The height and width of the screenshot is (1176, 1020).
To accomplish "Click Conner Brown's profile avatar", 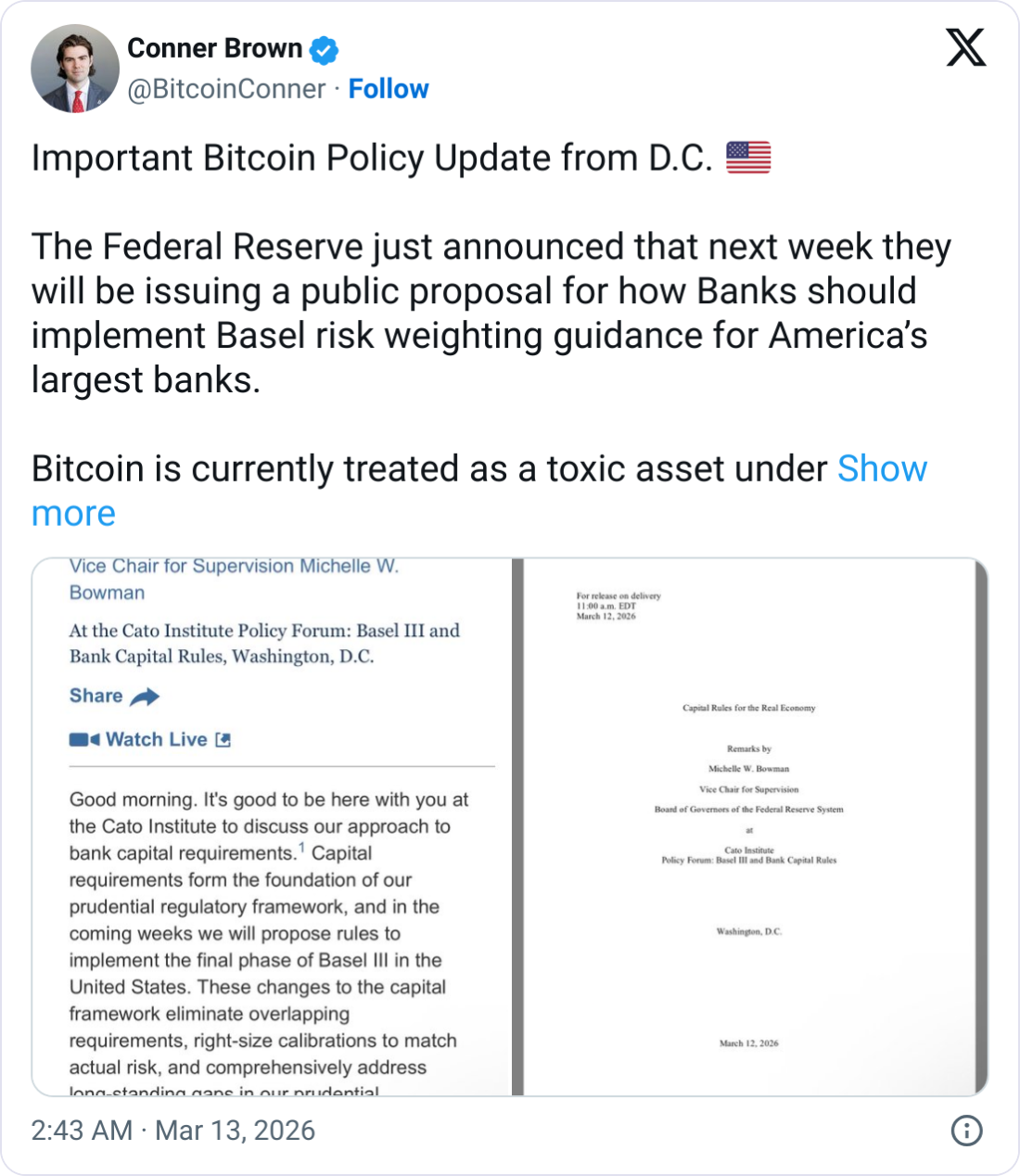I will click(74, 67).
